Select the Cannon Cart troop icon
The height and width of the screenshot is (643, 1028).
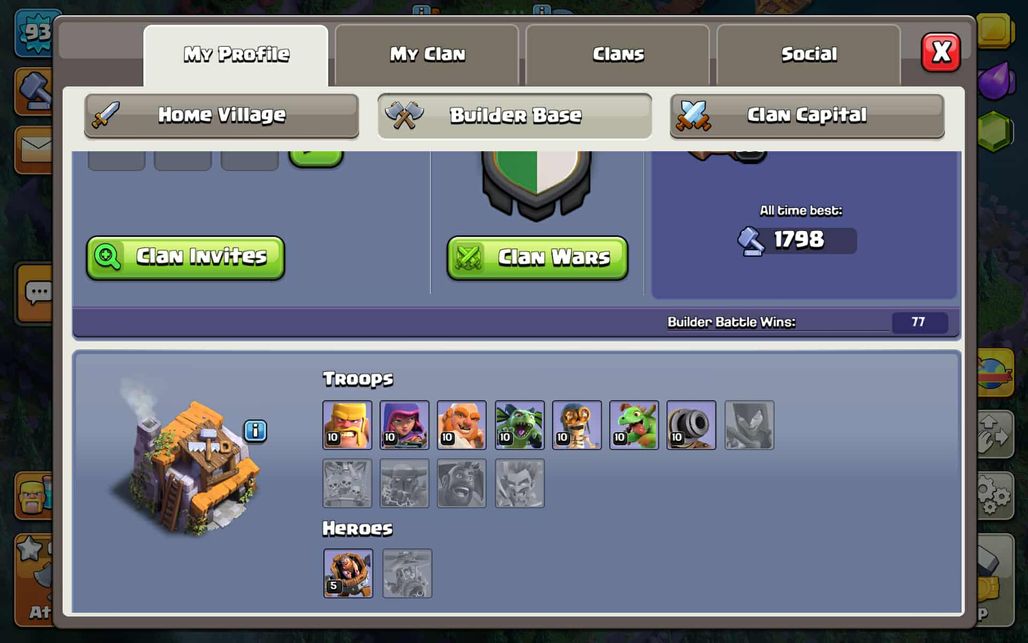coord(692,425)
